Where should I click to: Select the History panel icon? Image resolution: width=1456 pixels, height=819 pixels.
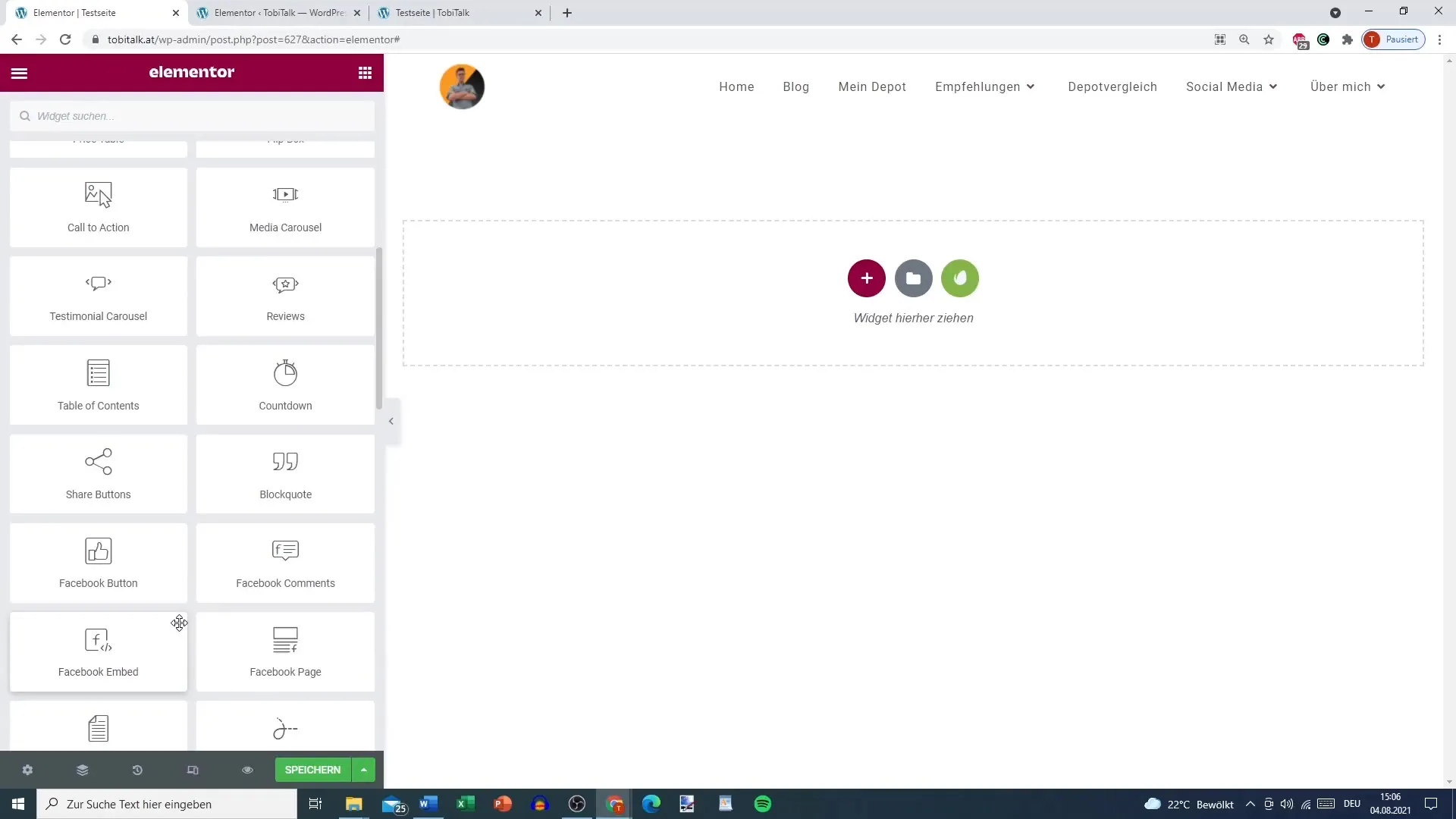coord(137,770)
